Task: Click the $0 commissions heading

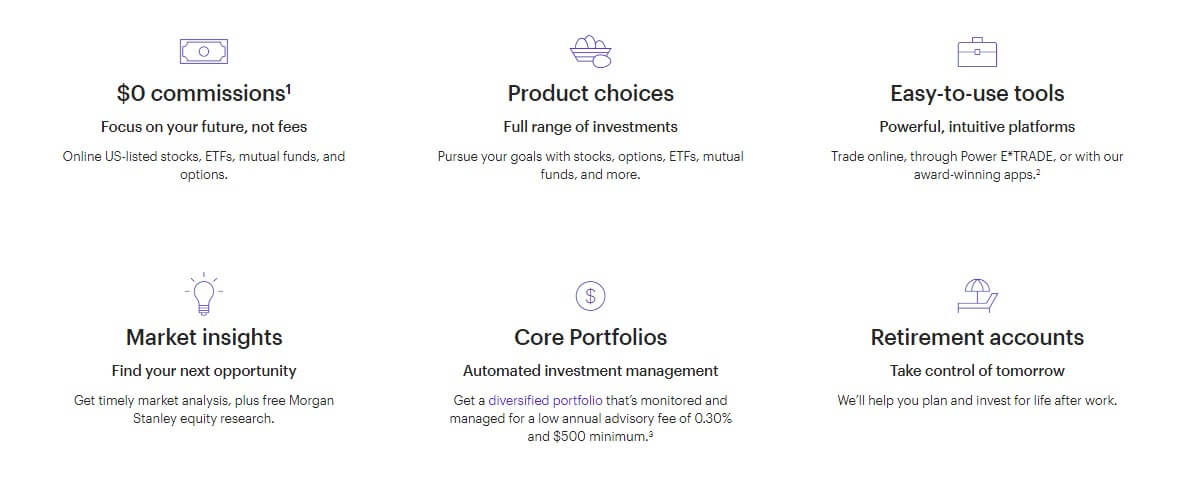Action: point(204,93)
